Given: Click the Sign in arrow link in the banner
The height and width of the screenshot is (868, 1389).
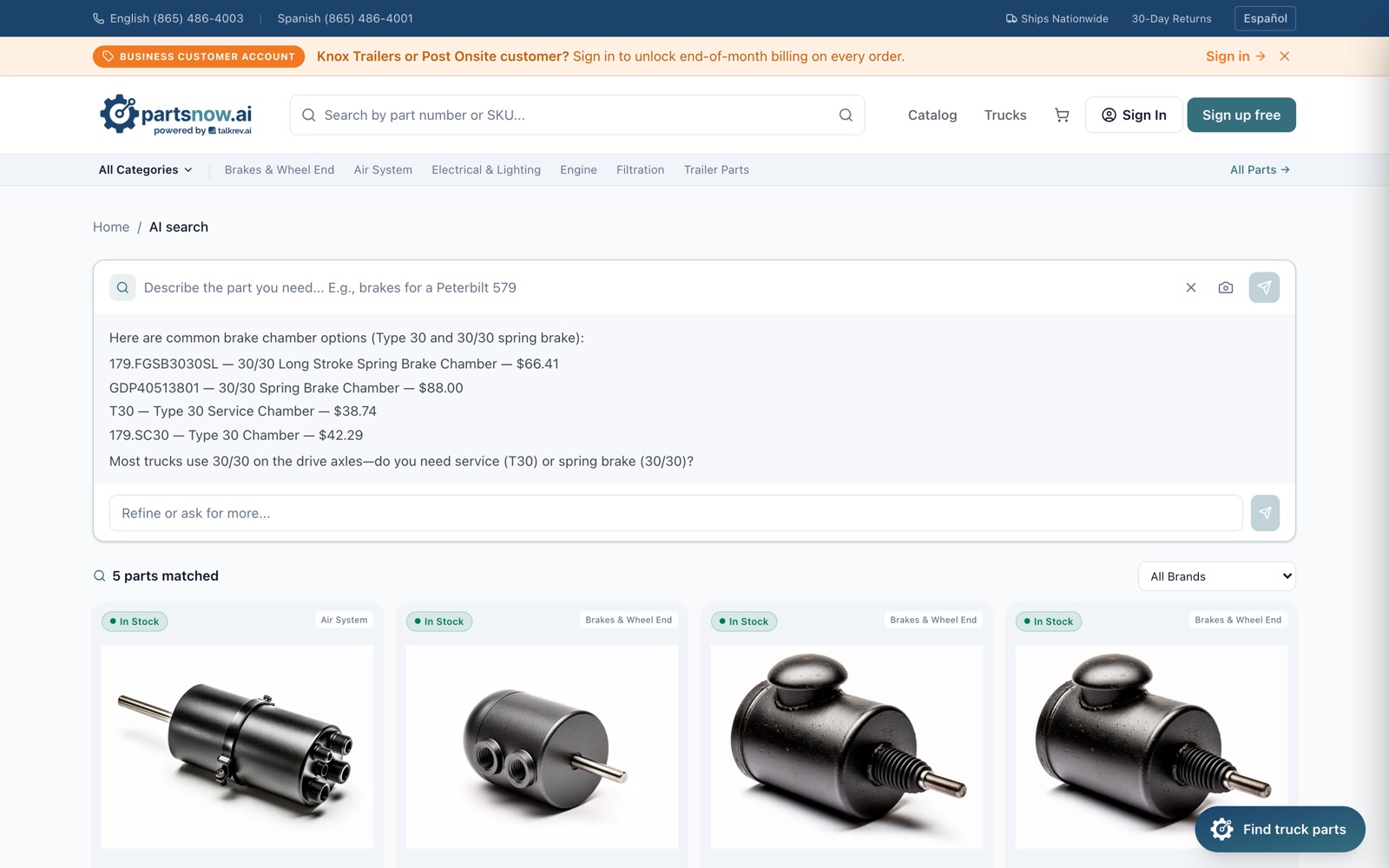Looking at the screenshot, I should (x=1235, y=56).
